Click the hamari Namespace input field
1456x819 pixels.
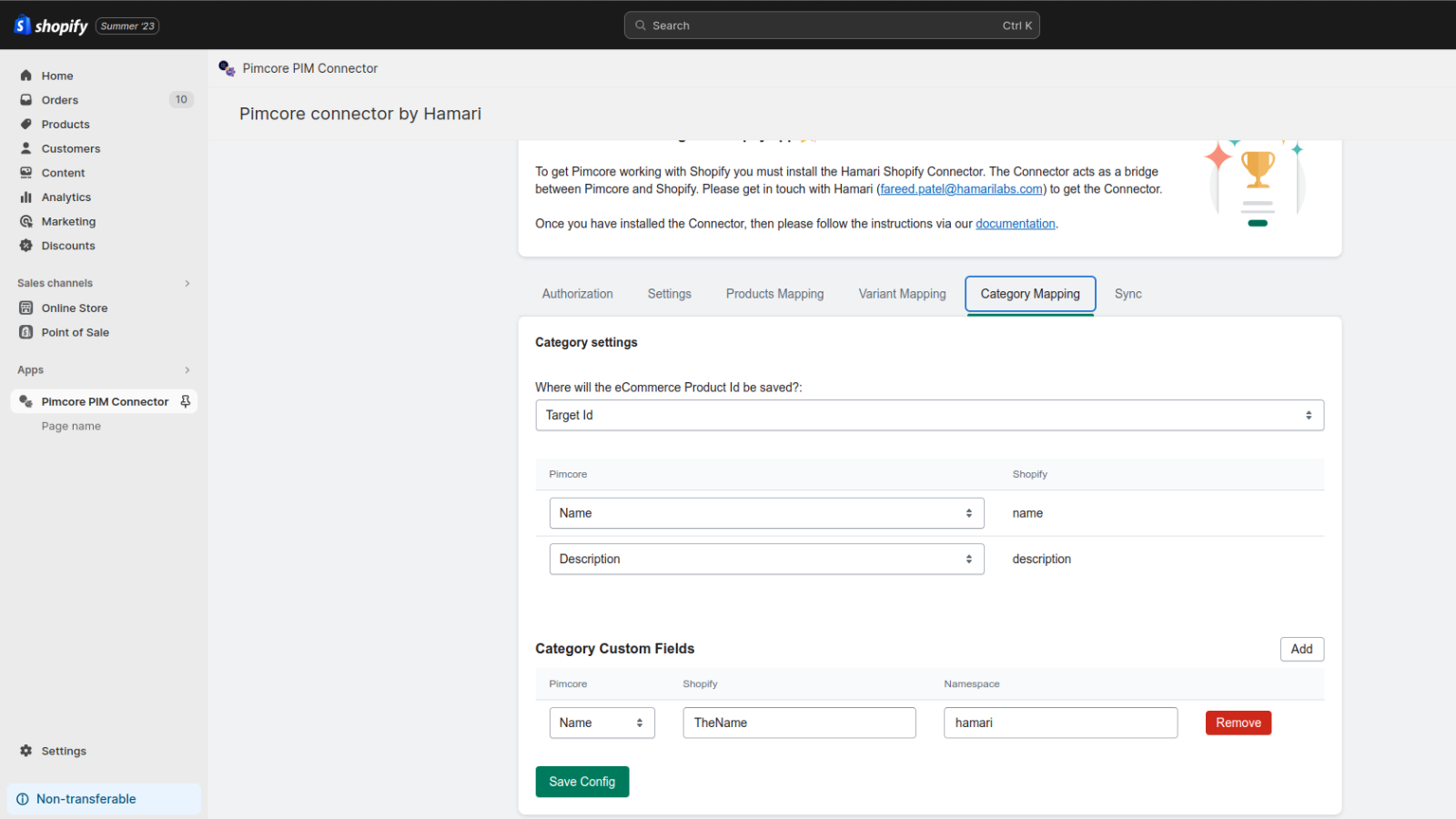pos(1060,723)
